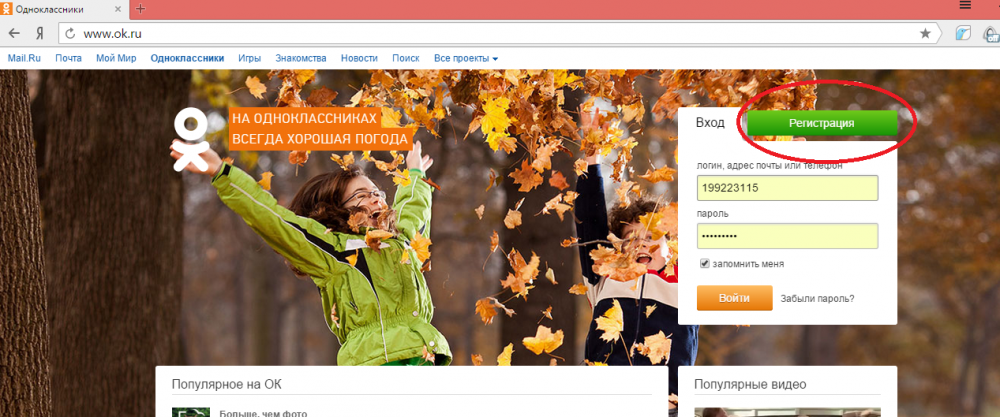Open Знакомства in the portal bar
Screen dimensions: 1000x417
point(301,58)
